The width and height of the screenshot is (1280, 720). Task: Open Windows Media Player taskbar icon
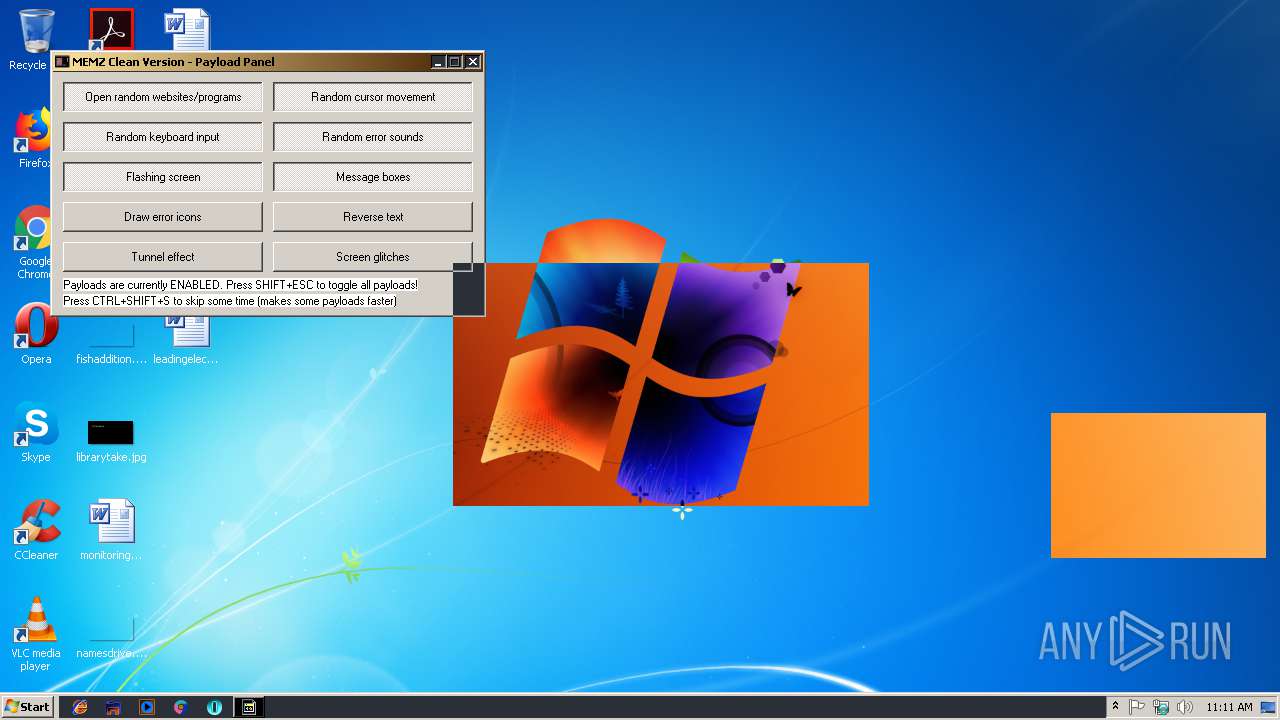[x=147, y=707]
